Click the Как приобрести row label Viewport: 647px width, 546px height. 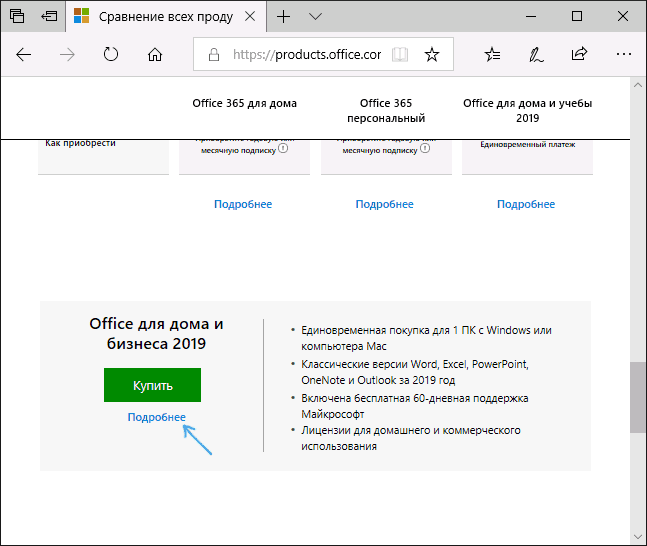tap(80, 143)
